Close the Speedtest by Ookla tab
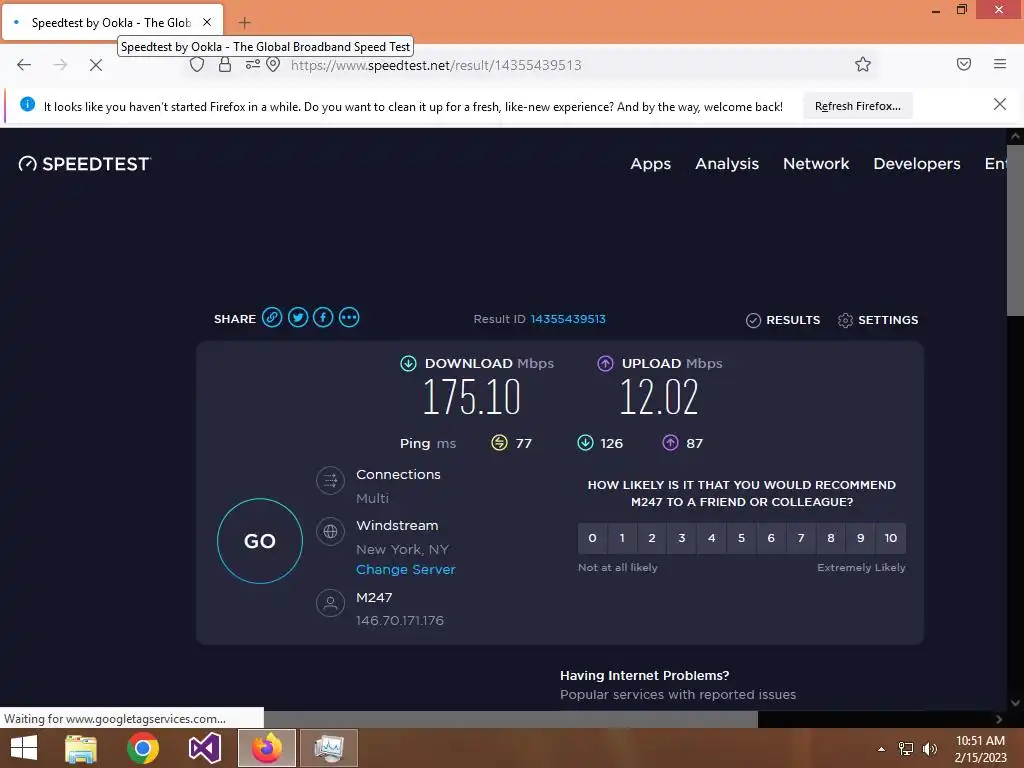The image size is (1024, 768). (207, 22)
